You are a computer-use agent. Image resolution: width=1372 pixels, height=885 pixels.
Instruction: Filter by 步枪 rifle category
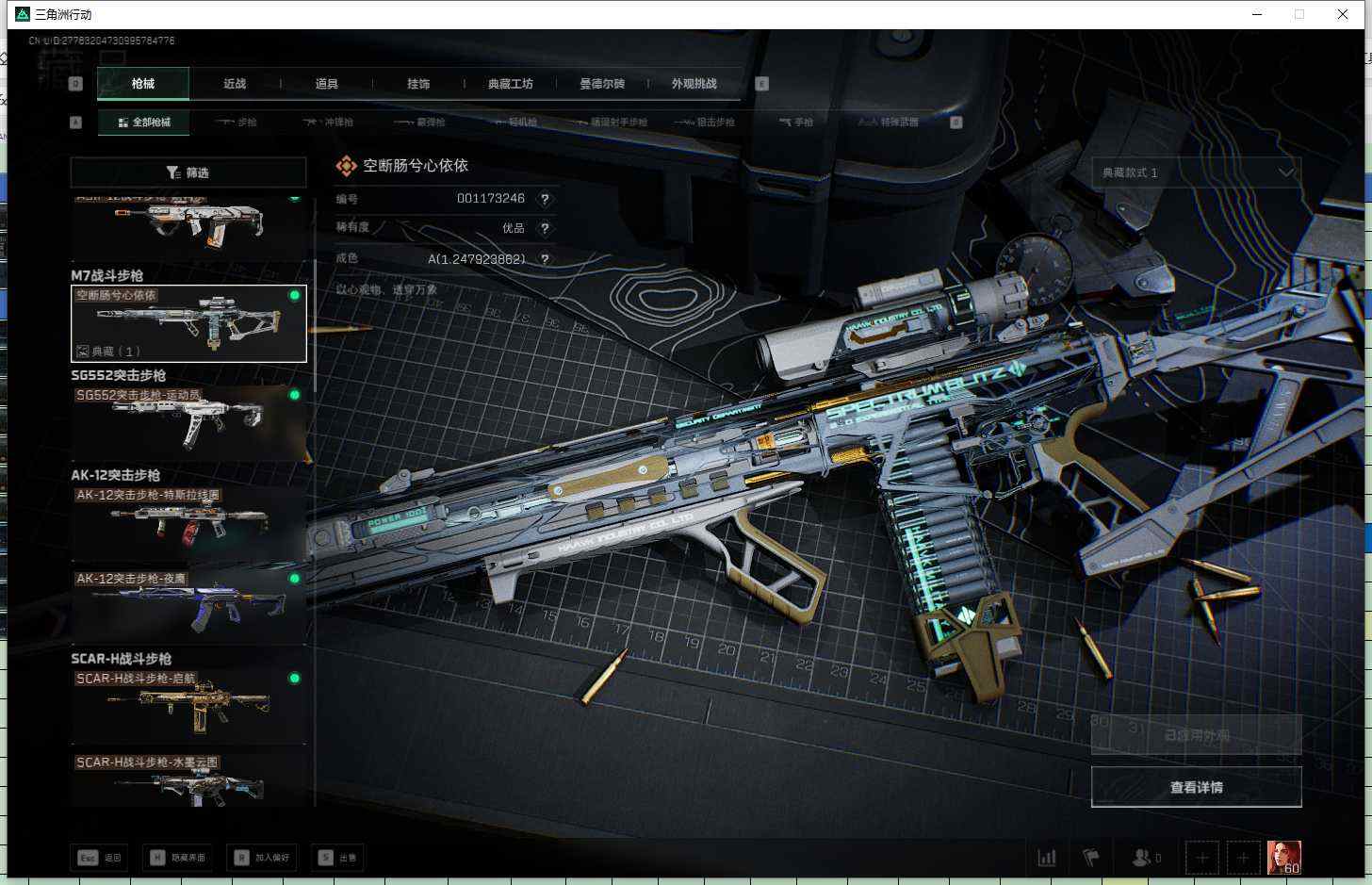click(x=237, y=123)
